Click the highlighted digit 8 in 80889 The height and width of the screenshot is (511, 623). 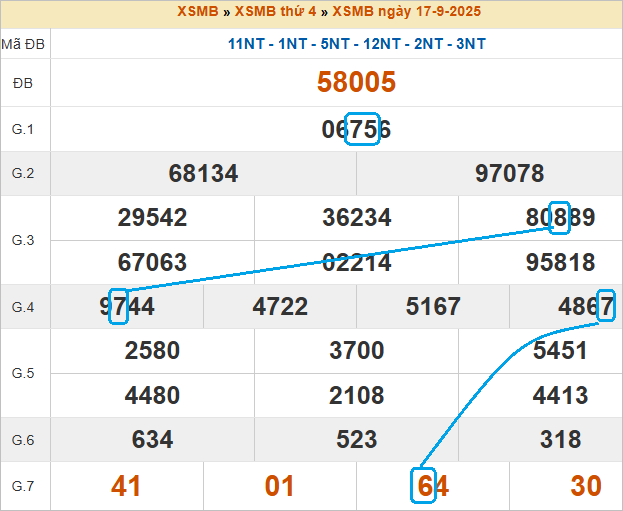pyautogui.click(x=560, y=218)
